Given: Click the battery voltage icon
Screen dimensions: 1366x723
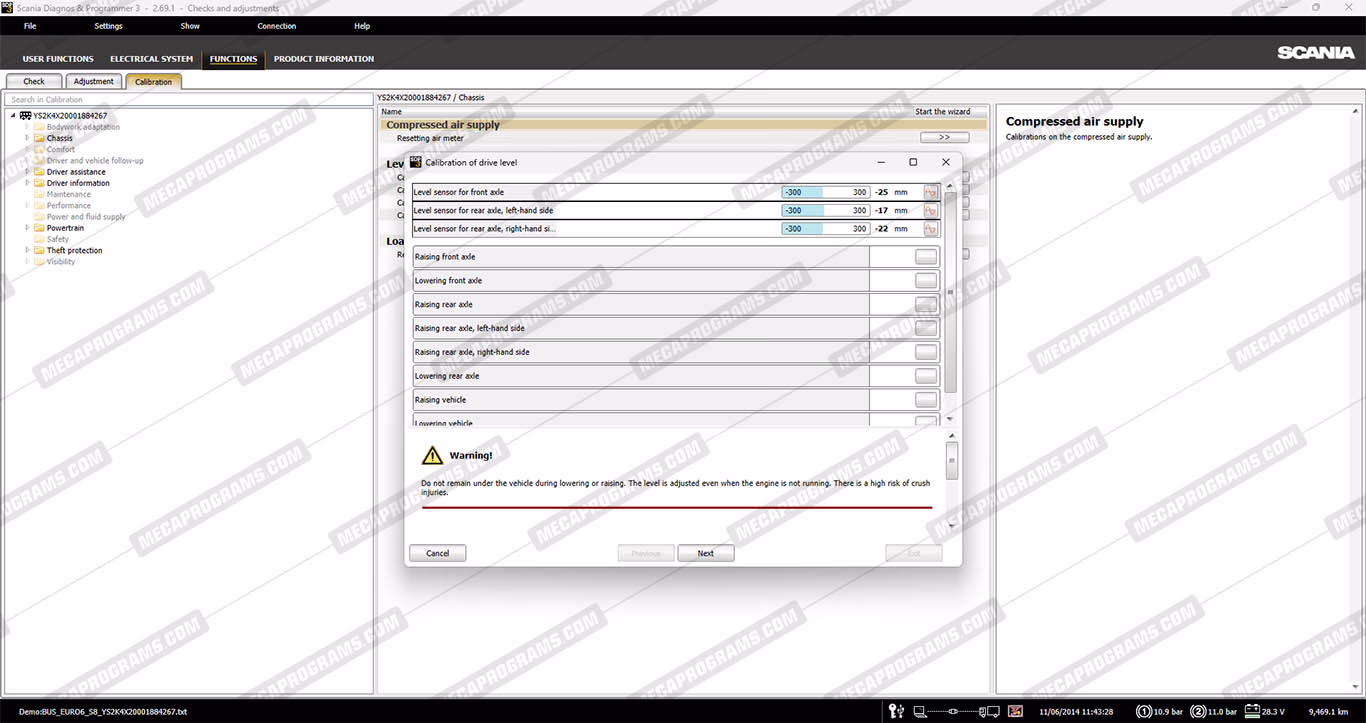Looking at the screenshot, I should 1250,711.
